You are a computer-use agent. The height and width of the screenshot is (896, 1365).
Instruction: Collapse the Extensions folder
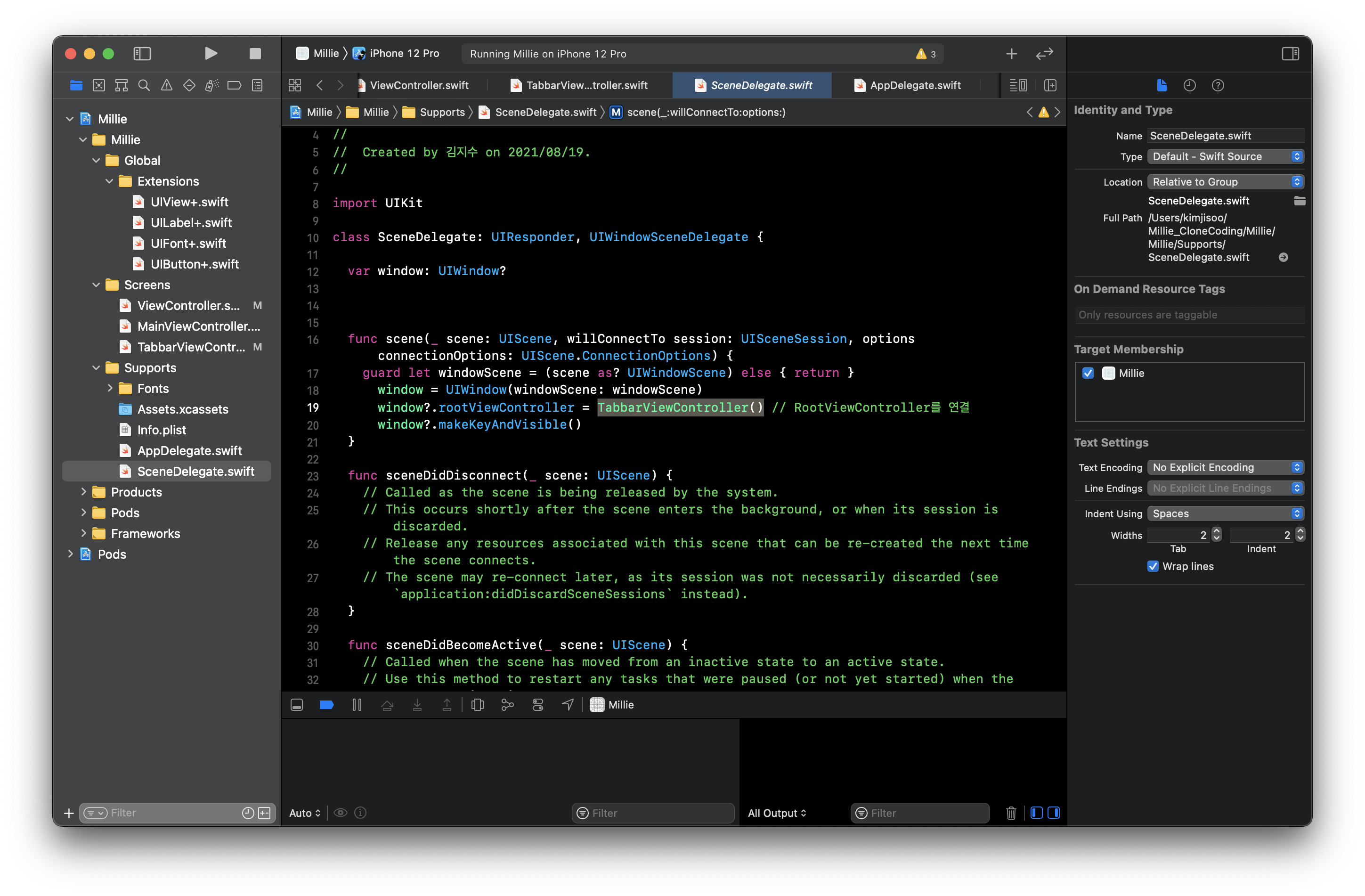pyautogui.click(x=110, y=181)
